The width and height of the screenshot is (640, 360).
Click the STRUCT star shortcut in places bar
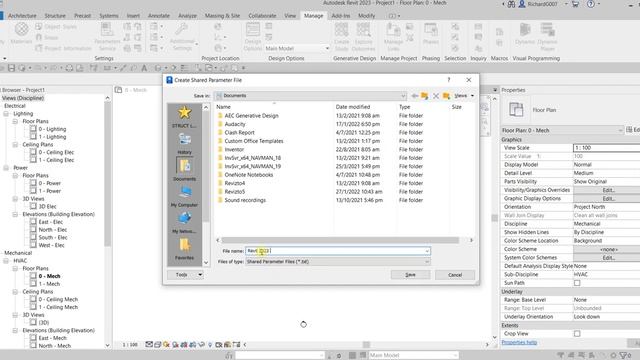[x=184, y=116]
